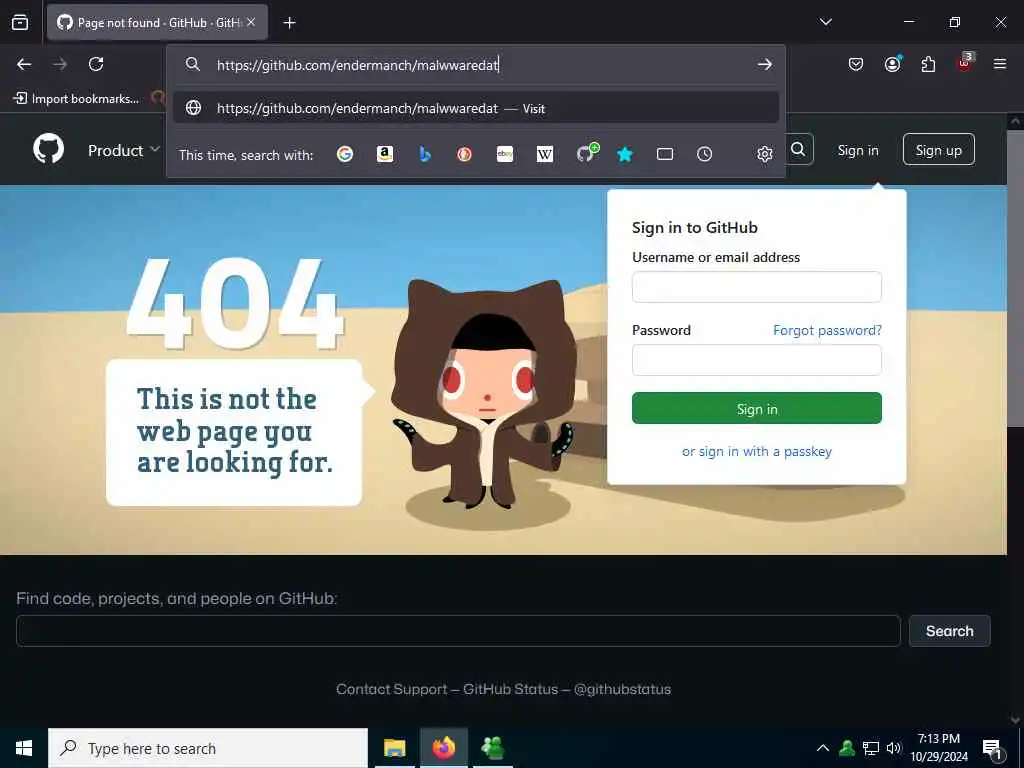1024x768 pixels.
Task: Open a new tab
Action: [289, 22]
